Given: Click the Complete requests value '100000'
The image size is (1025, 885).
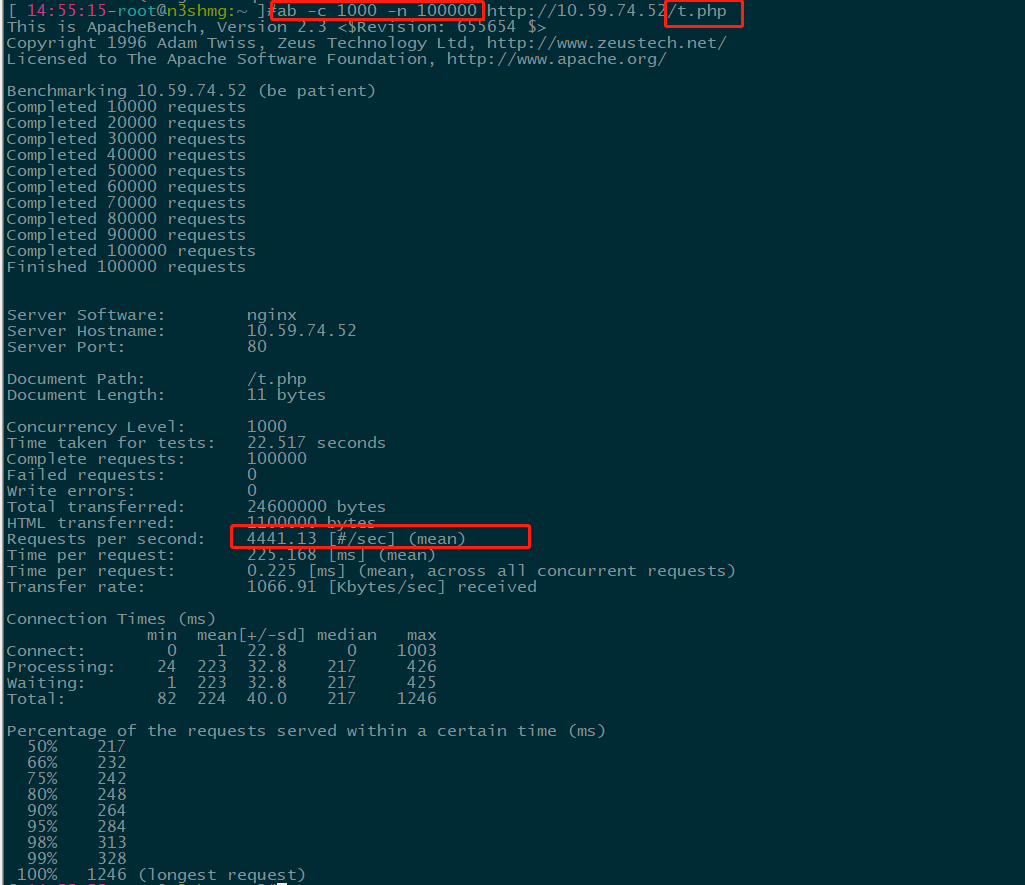Looking at the screenshot, I should tap(277, 459).
